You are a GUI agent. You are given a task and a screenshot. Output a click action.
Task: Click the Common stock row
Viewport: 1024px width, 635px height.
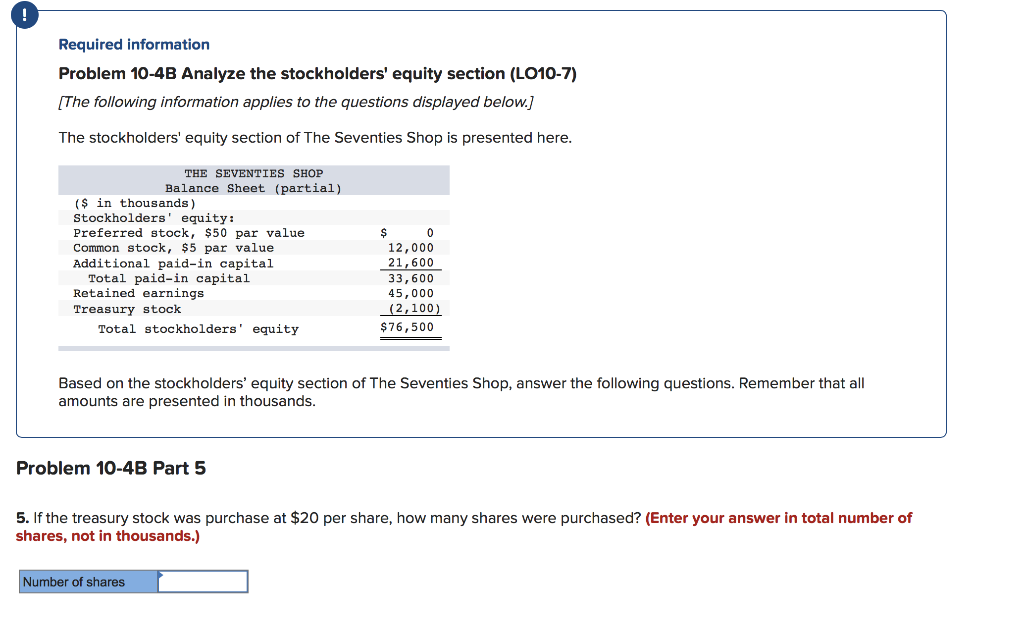170,247
